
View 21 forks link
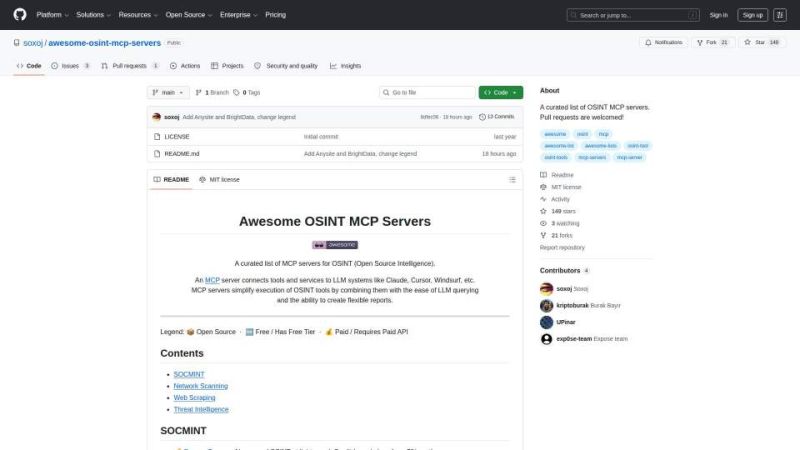[556, 236]
